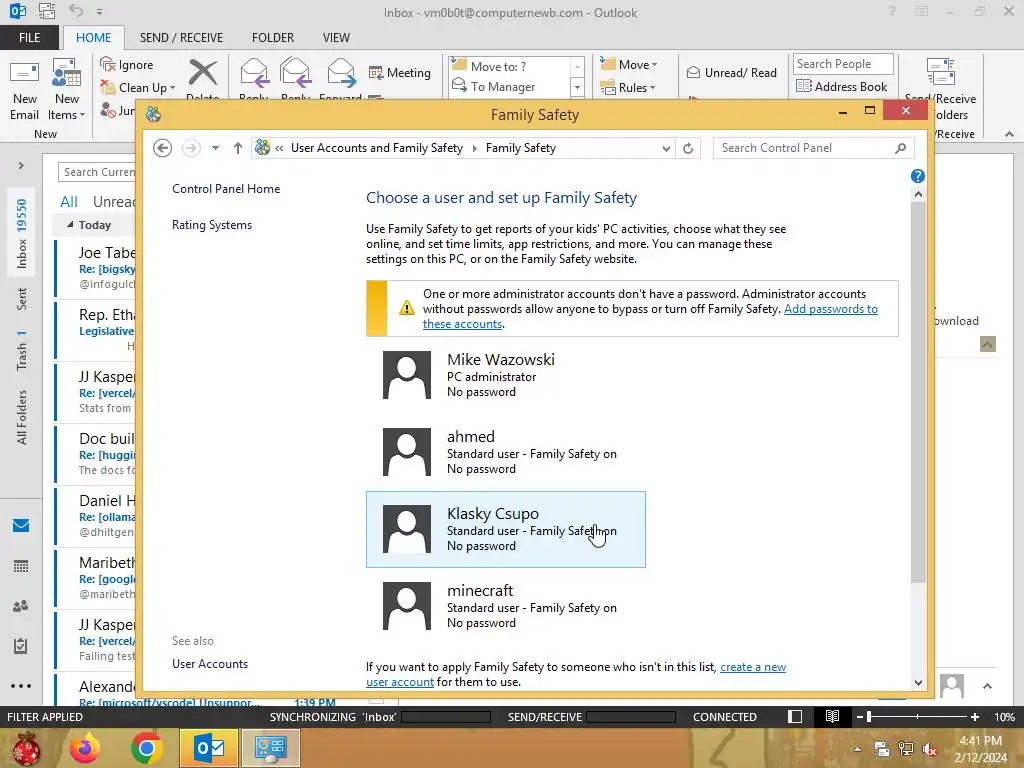Open the Rules dropdown in the ribbon

tap(628, 88)
